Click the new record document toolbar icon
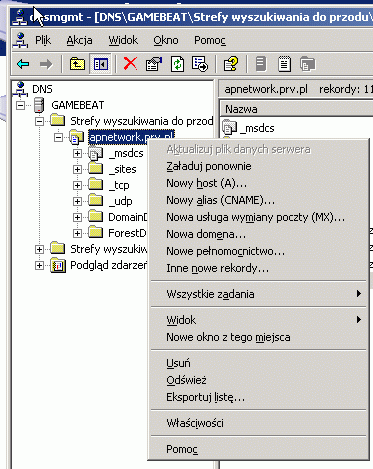373x469 pixels. point(284,64)
